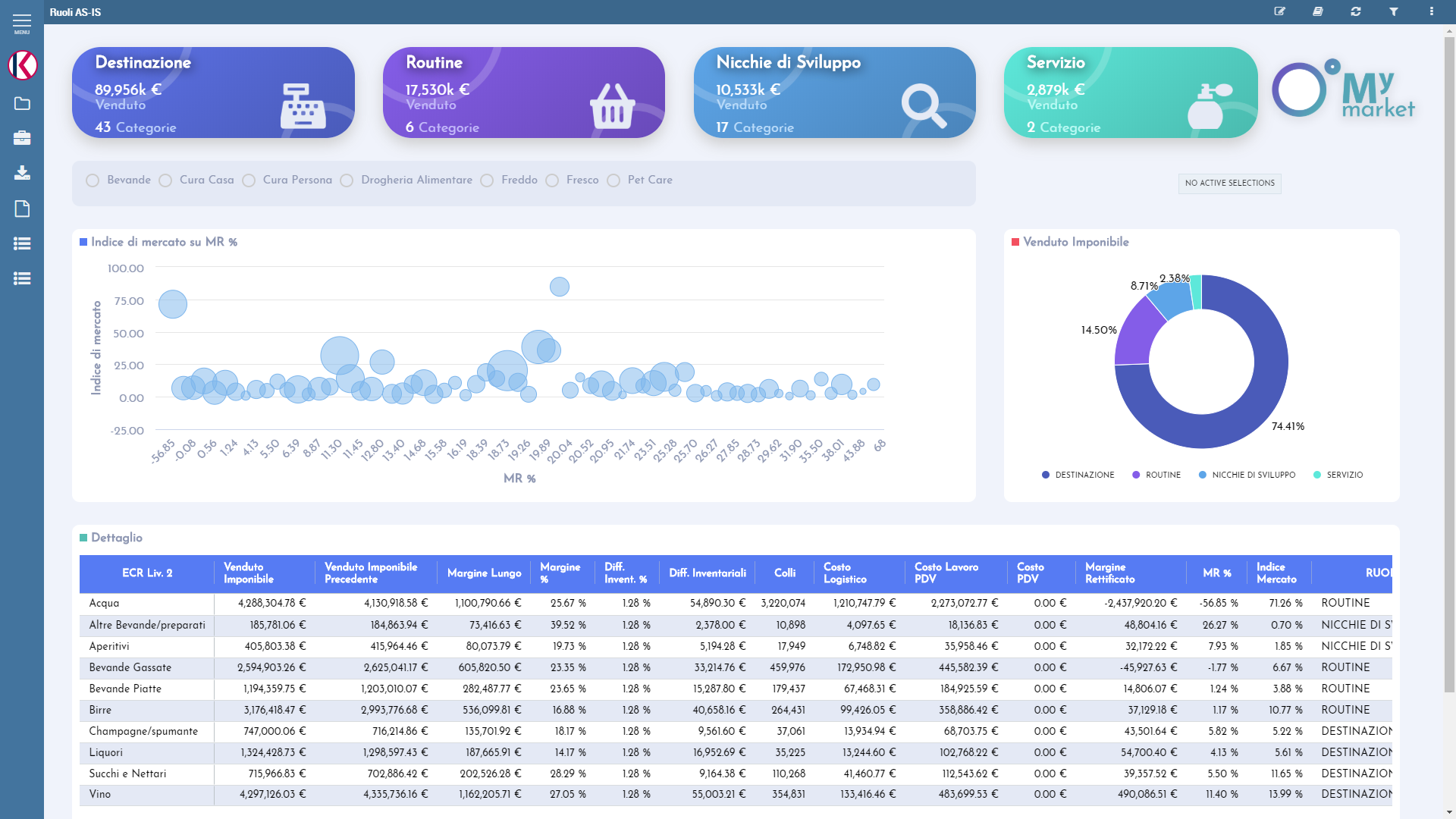The height and width of the screenshot is (819, 1456).
Task: Open the Servizio KPI card
Action: (x=1130, y=92)
